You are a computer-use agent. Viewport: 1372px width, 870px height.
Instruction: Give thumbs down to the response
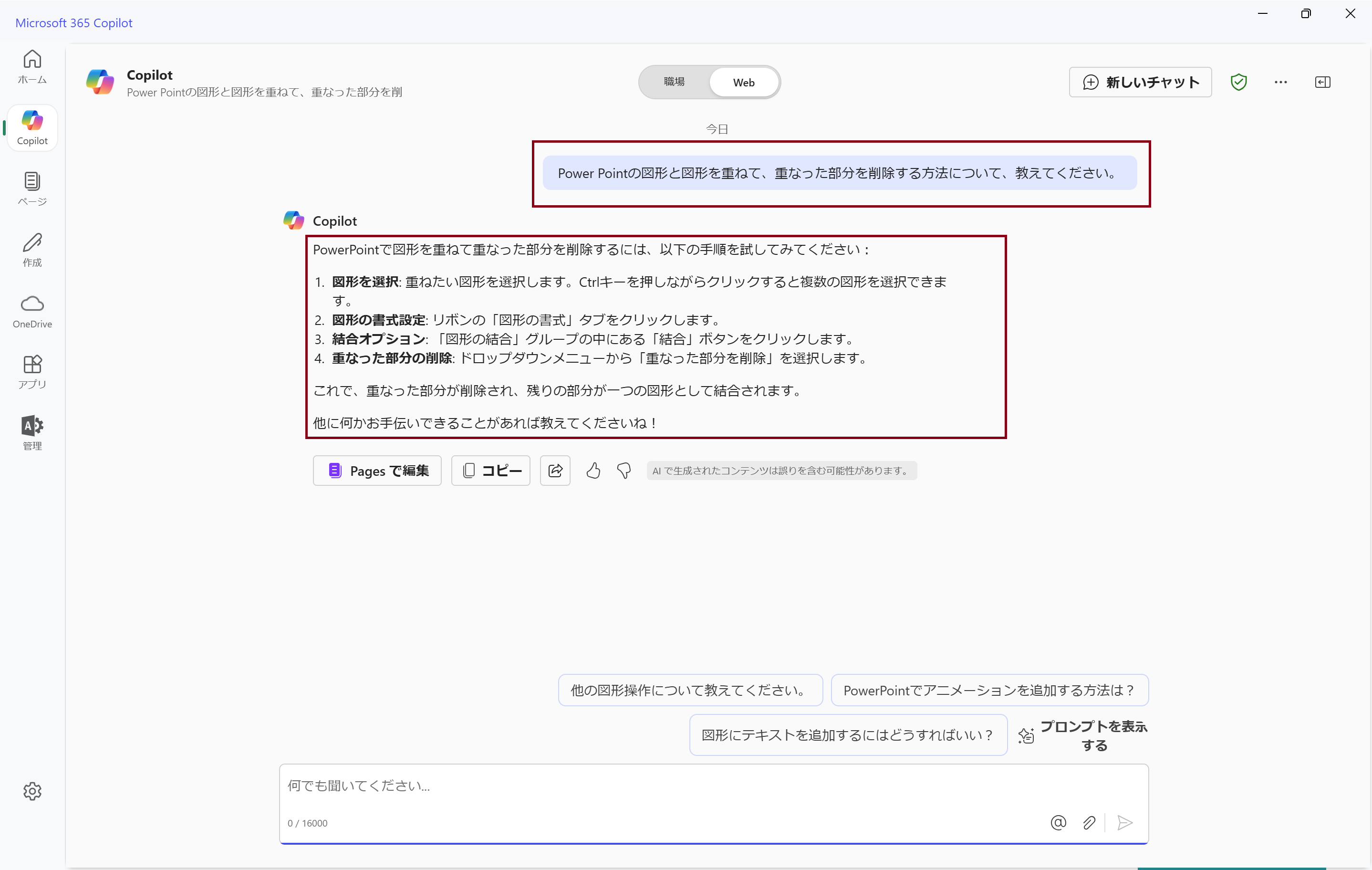point(624,471)
